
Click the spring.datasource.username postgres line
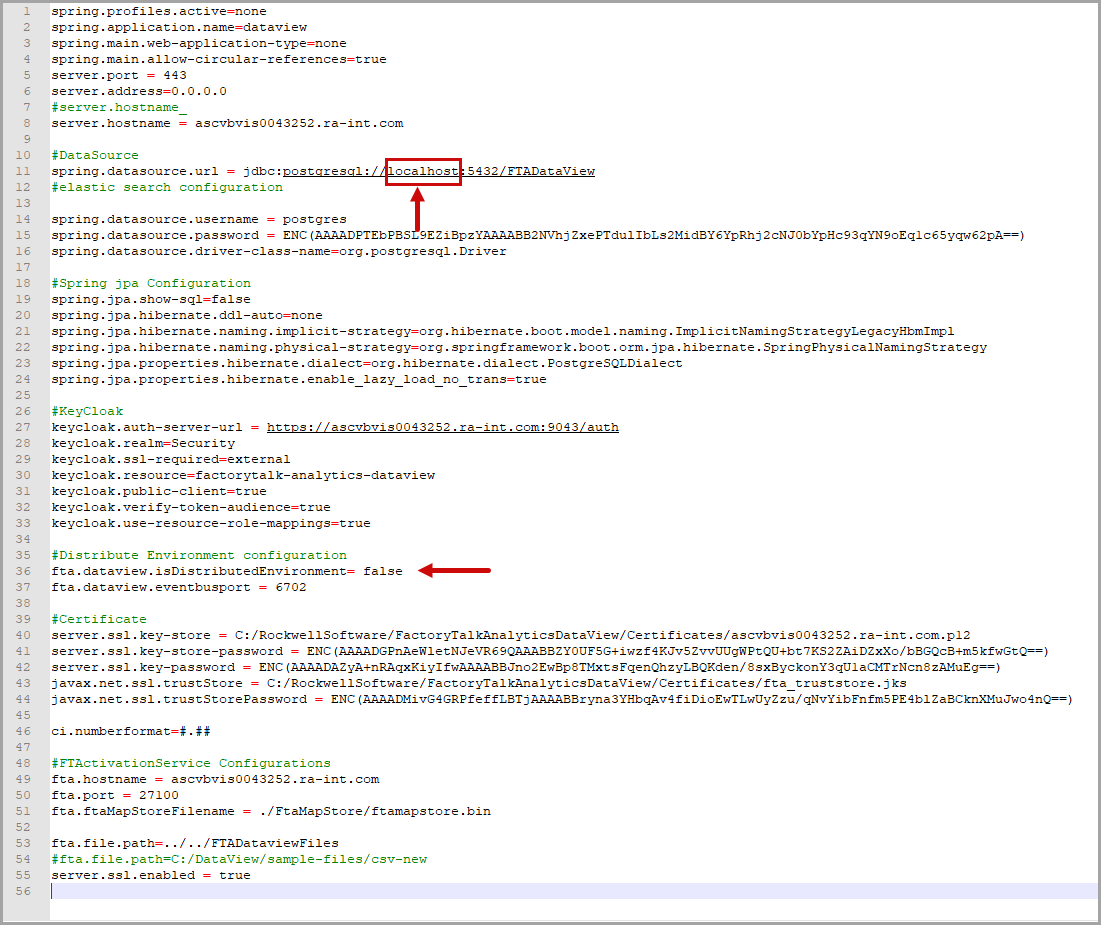pos(199,219)
